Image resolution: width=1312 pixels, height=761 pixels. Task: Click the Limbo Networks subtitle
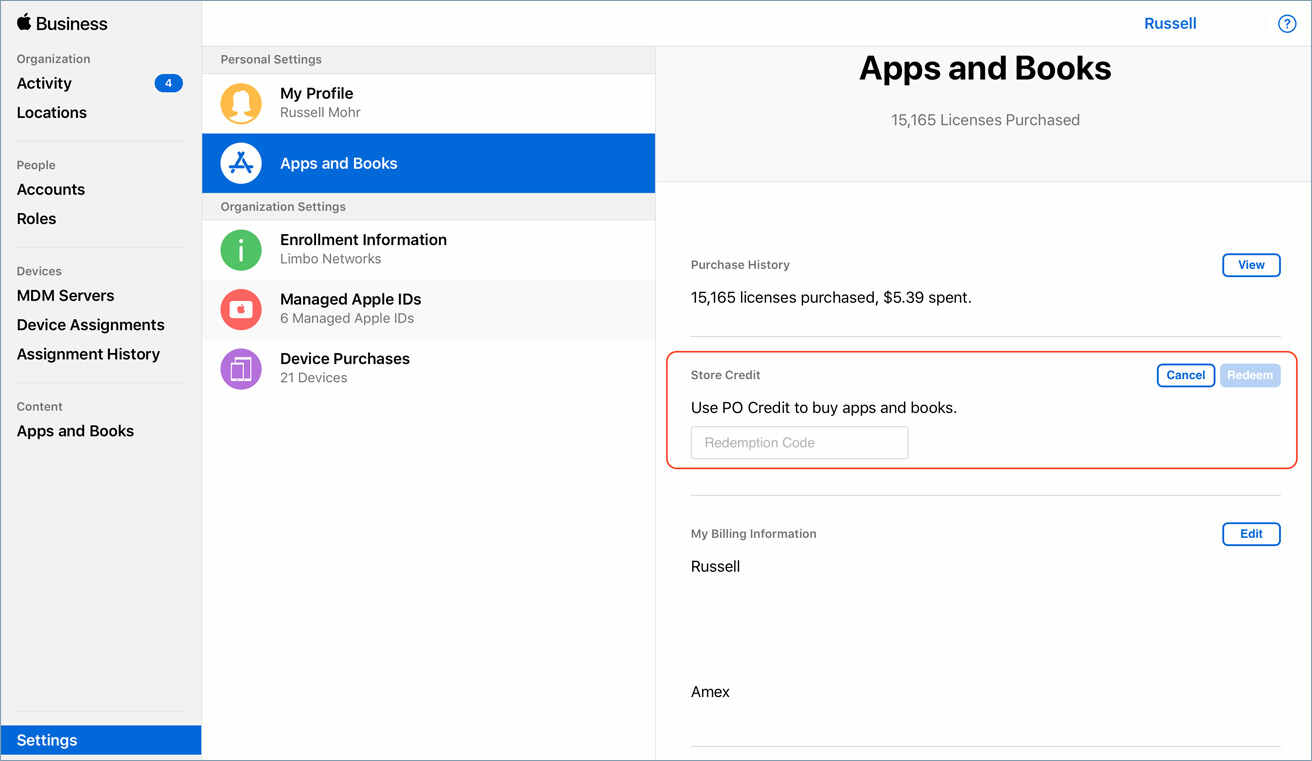[x=330, y=258]
